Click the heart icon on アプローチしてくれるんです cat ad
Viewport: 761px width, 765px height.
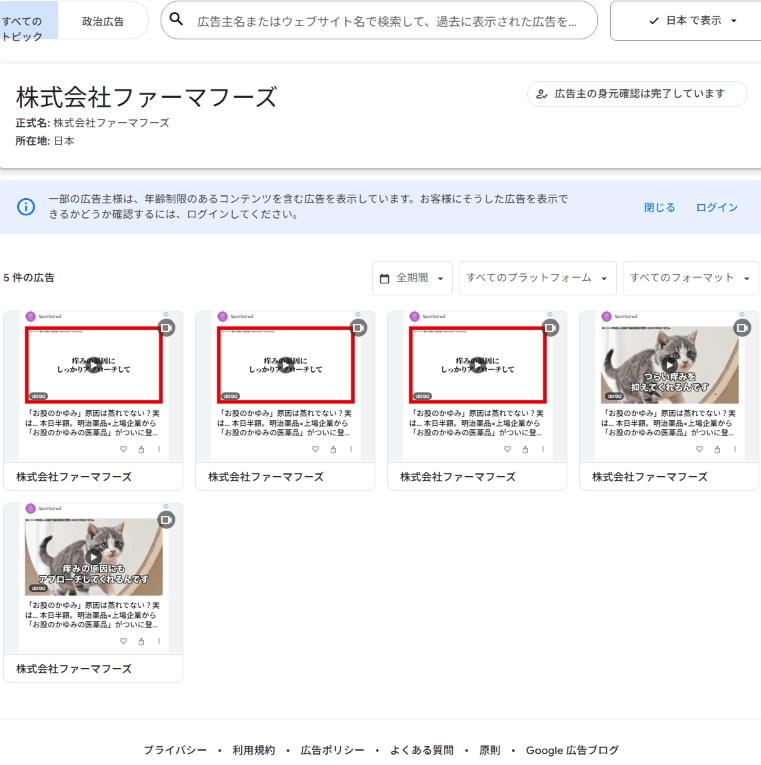click(x=123, y=641)
